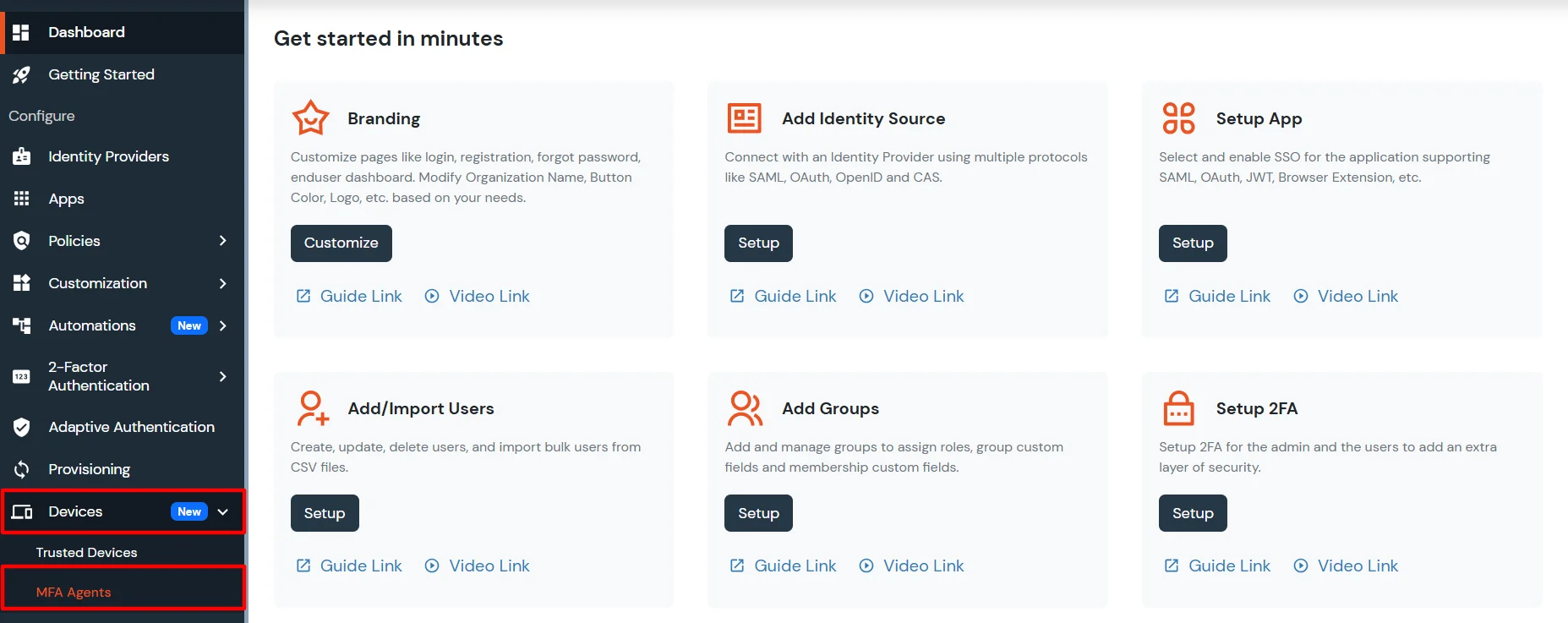Click the Add Identity Source card icon
Image resolution: width=1568 pixels, height=623 pixels.
744,118
